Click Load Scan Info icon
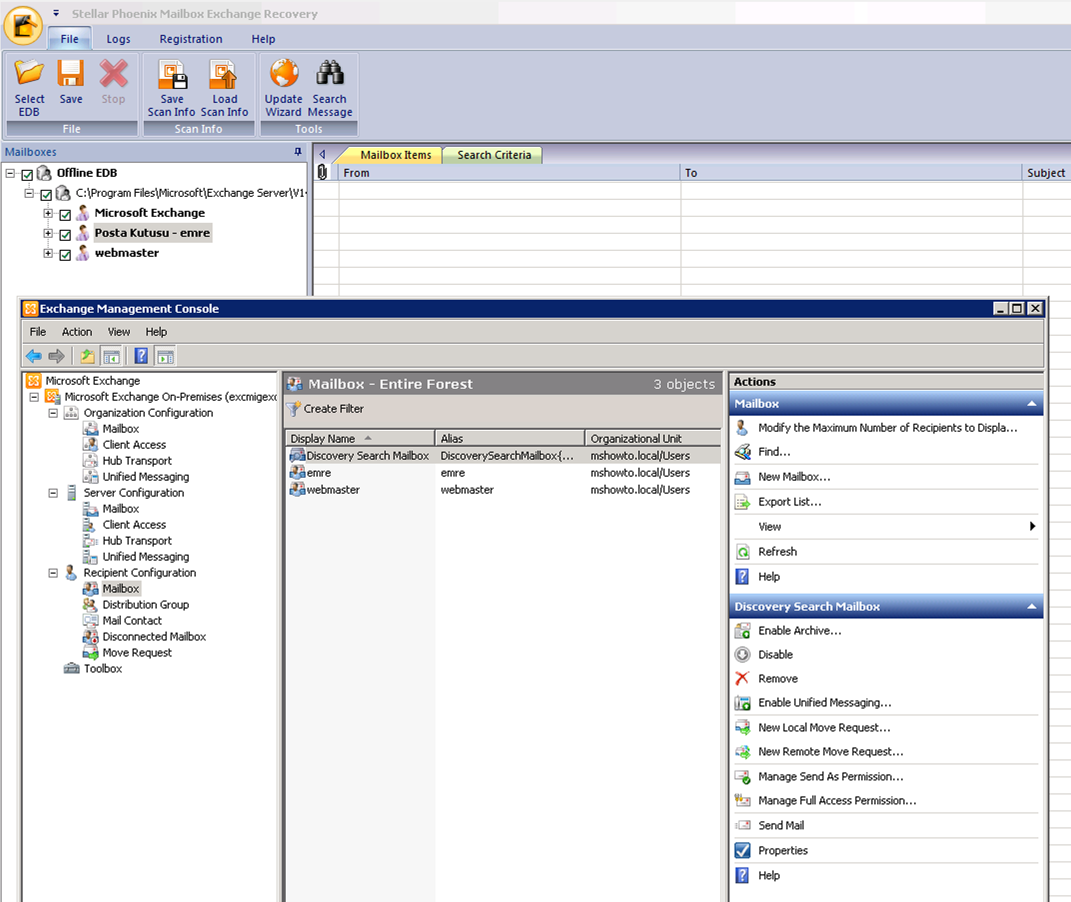The width and height of the screenshot is (1071, 902). (x=223, y=74)
